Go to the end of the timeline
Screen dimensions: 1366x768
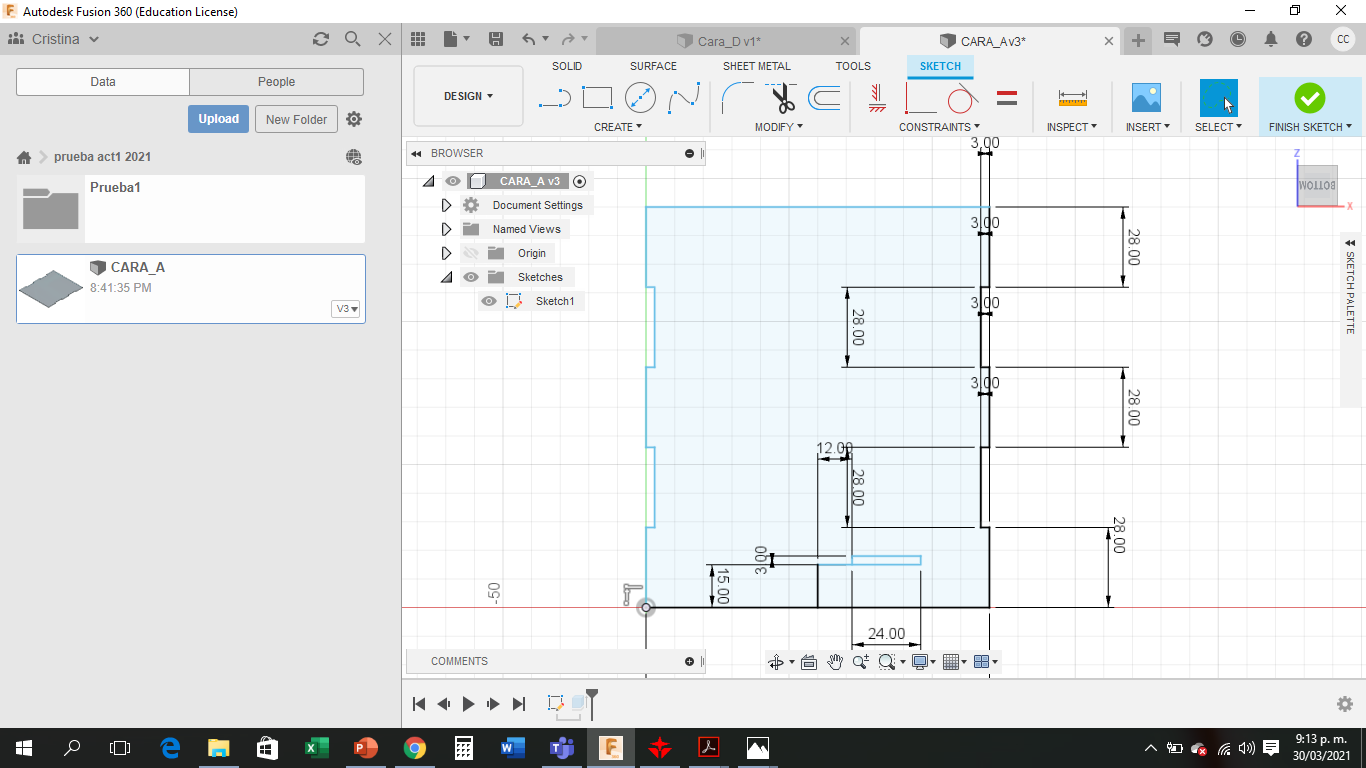tap(519, 704)
